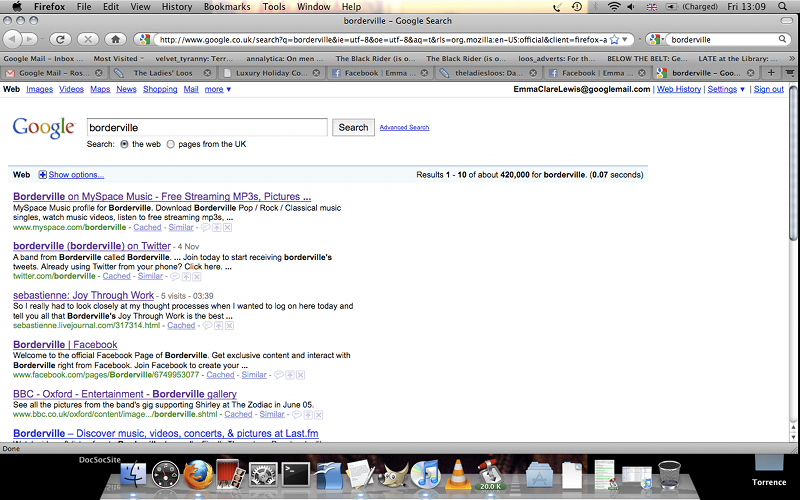This screenshot has height=500, width=800.
Task: Open the Most Visited bookmarks dropdown
Action: 118,59
